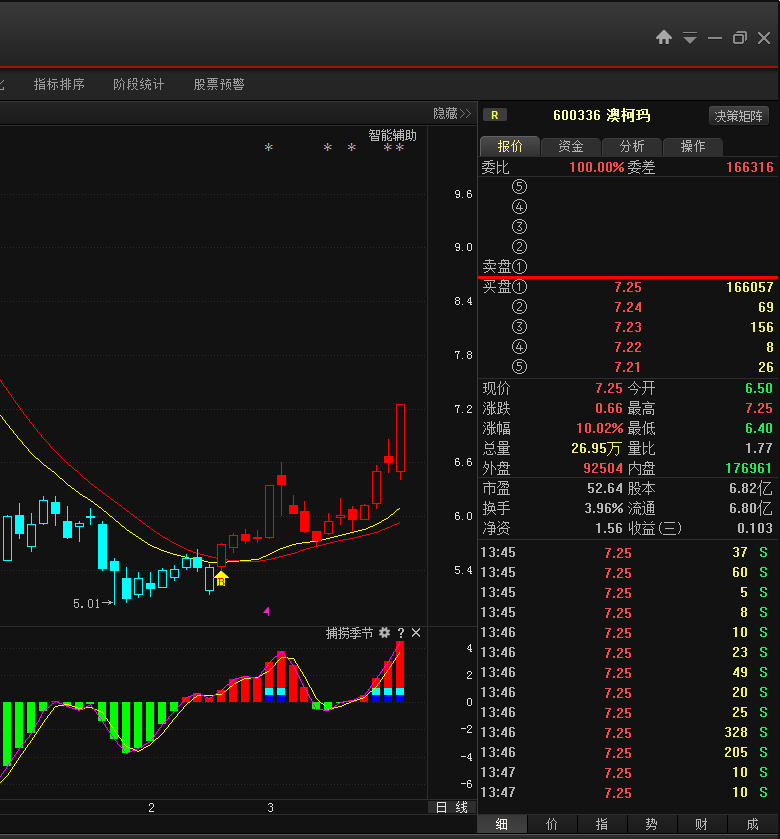Image resolution: width=780 pixels, height=839 pixels.
Task: Select the 日线 period button
Action: pos(452,807)
